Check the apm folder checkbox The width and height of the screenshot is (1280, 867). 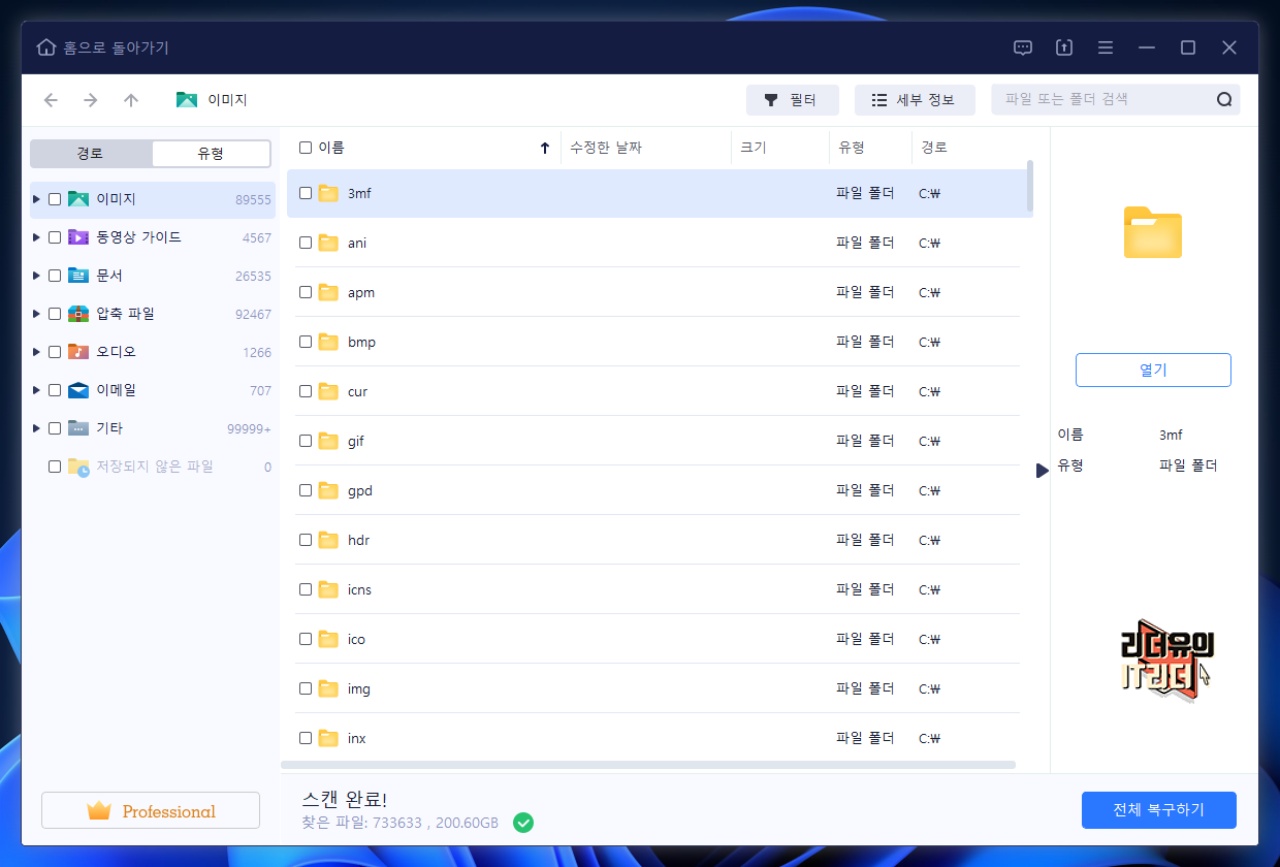(x=305, y=292)
